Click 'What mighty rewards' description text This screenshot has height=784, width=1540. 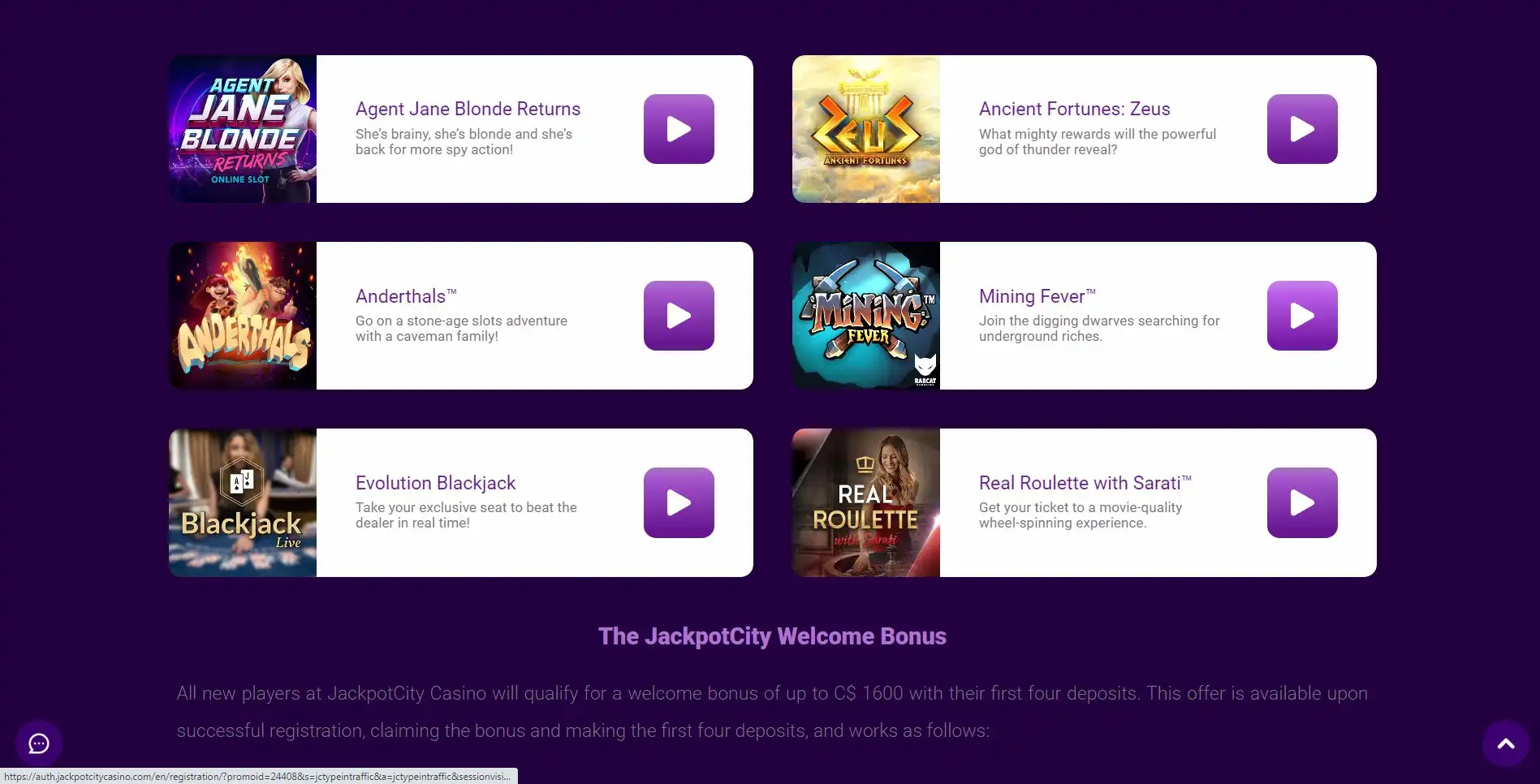[x=1098, y=142]
